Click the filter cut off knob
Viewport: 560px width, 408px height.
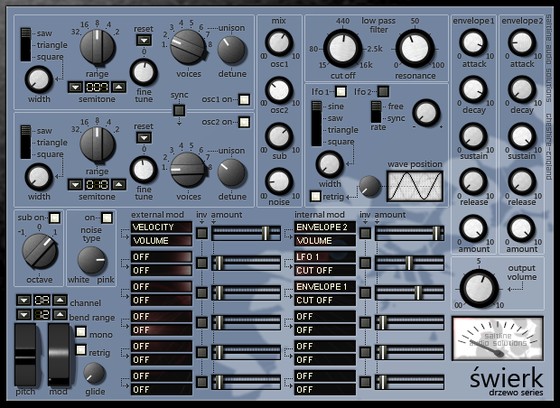click(x=342, y=49)
